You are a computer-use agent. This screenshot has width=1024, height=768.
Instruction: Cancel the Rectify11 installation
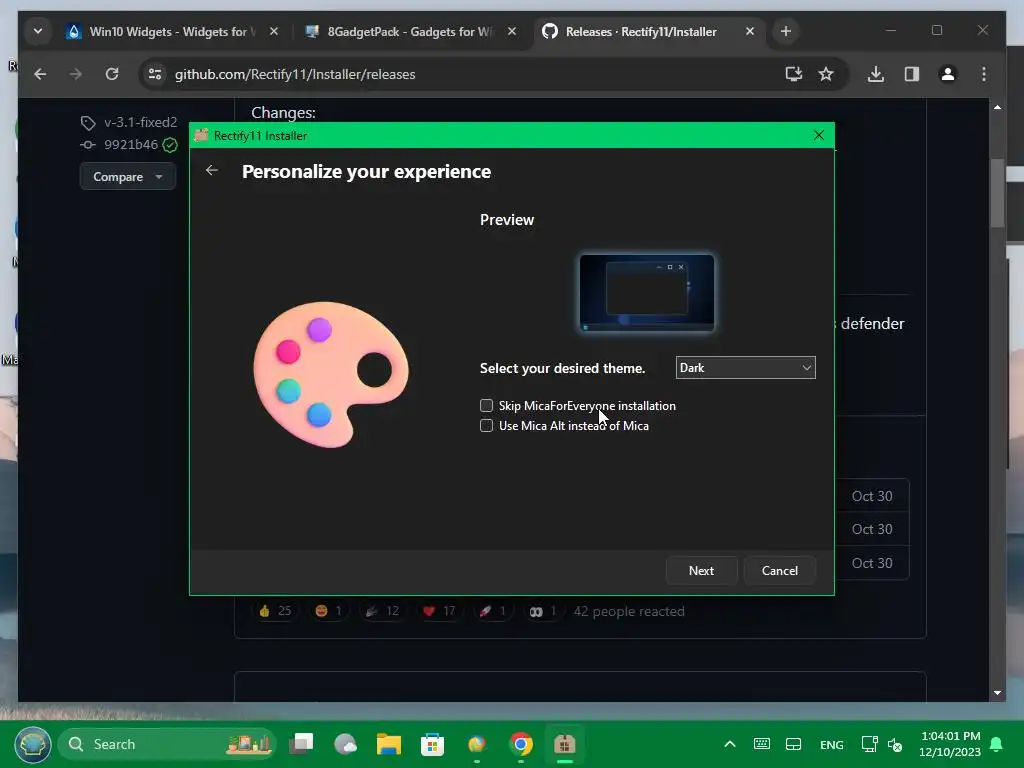coord(780,570)
